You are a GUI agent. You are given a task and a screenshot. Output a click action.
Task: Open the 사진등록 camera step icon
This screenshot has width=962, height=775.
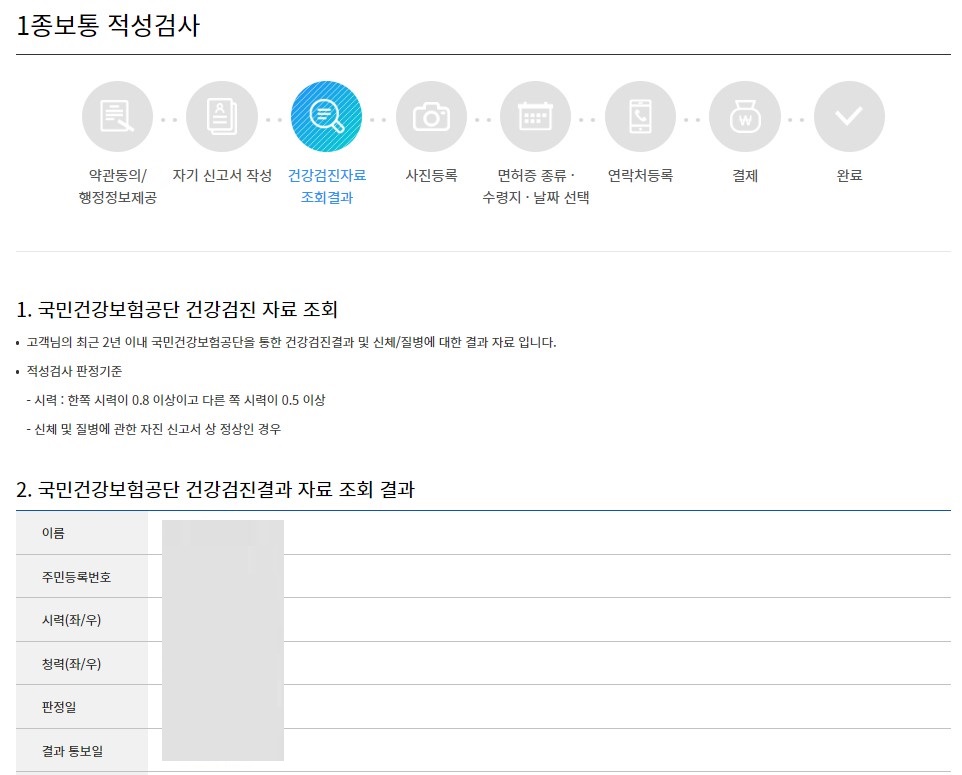click(x=430, y=115)
